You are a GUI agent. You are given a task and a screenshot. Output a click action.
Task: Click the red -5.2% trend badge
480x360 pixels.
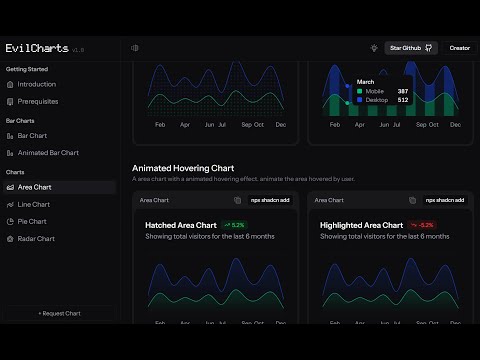coord(422,225)
